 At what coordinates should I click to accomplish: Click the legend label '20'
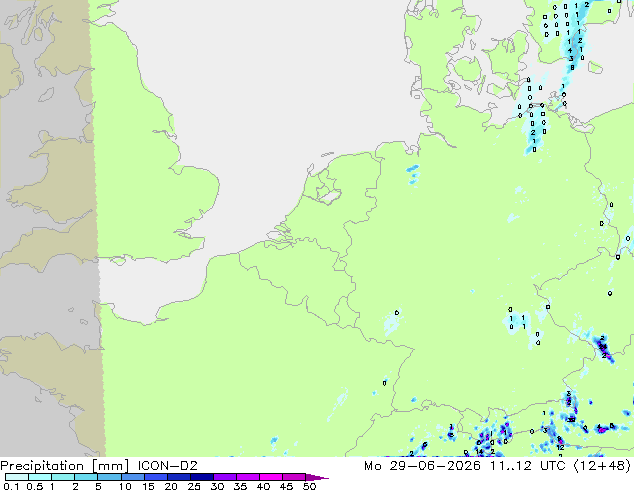coord(171,486)
